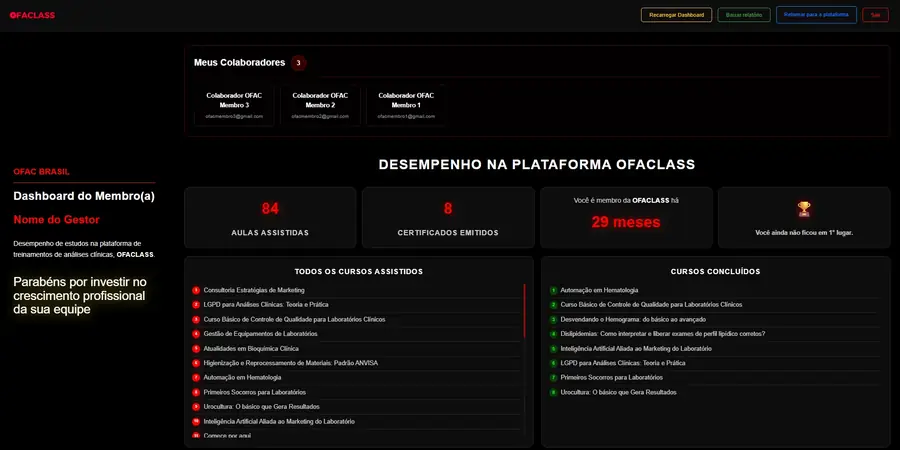Select Curso Básico de Controle in completed list
Screen dimensions: 900x450
651,305
